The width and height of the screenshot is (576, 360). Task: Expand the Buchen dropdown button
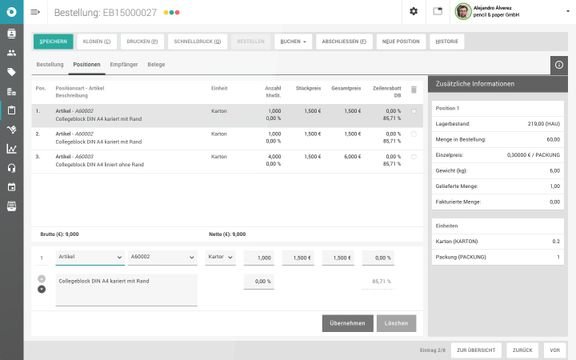(x=293, y=42)
